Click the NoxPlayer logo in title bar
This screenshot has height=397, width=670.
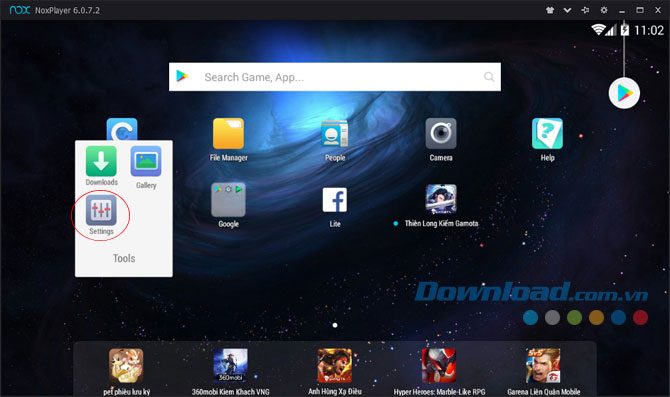point(20,10)
